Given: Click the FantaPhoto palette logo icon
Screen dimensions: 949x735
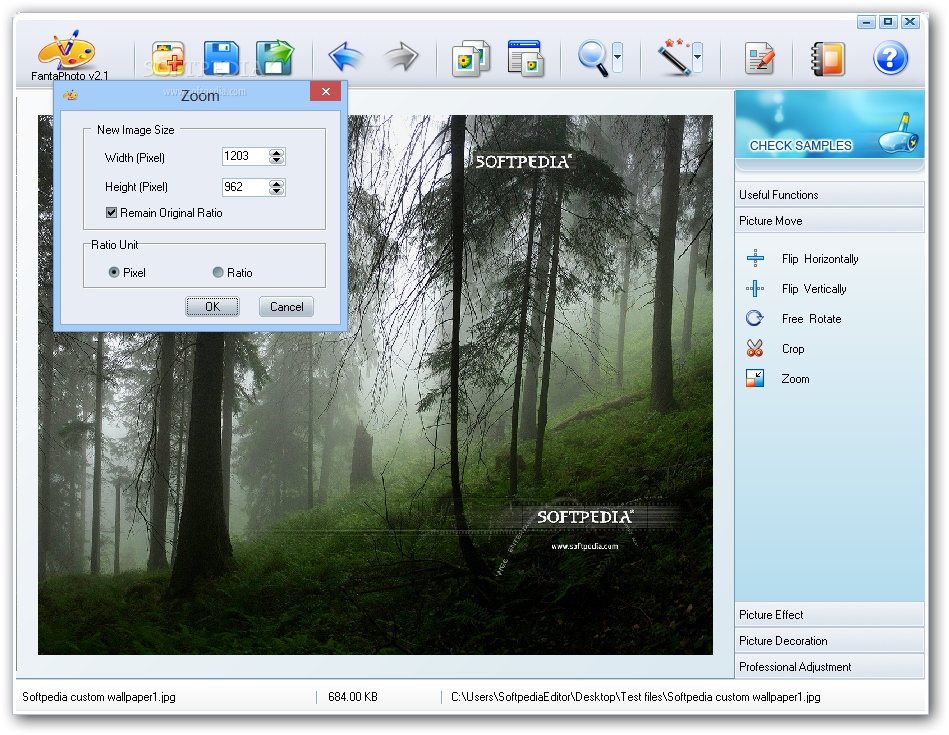Looking at the screenshot, I should (x=67, y=50).
